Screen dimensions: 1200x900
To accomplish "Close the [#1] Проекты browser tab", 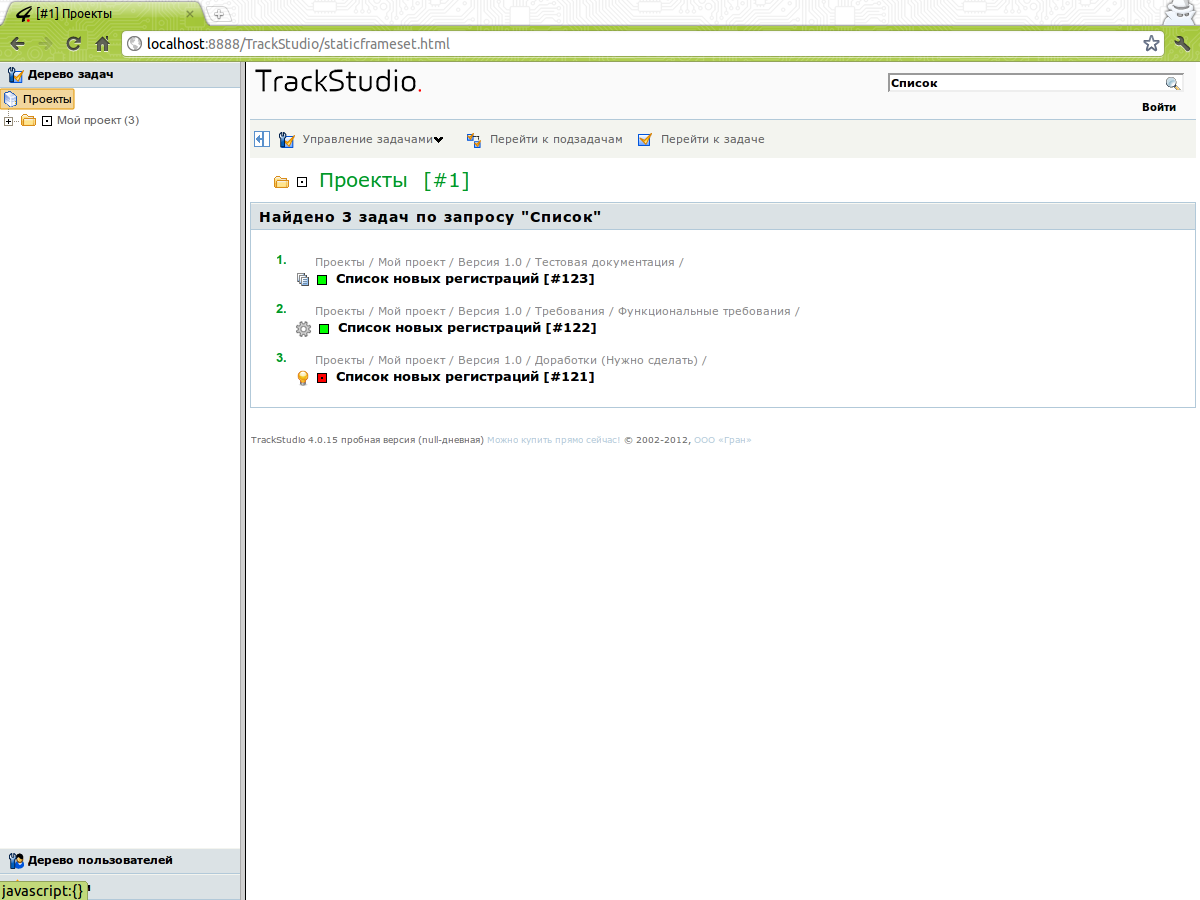I will pyautogui.click(x=190, y=14).
